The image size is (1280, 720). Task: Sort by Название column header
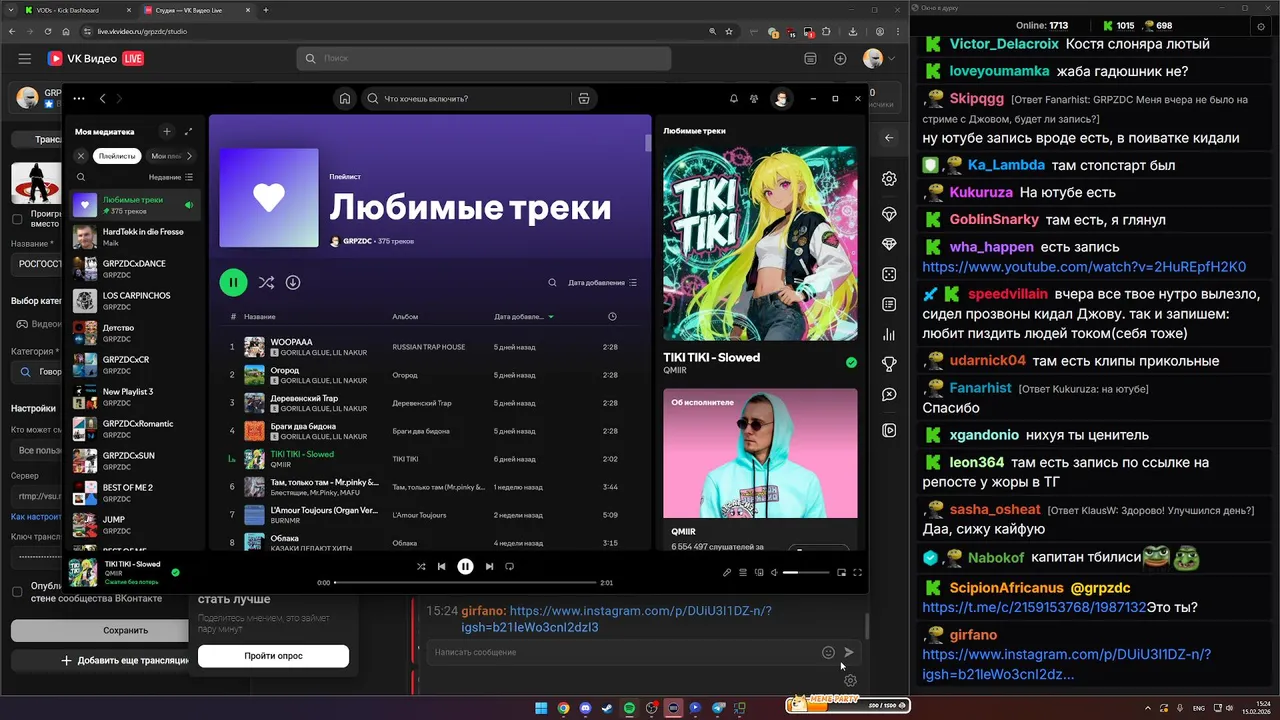(259, 317)
